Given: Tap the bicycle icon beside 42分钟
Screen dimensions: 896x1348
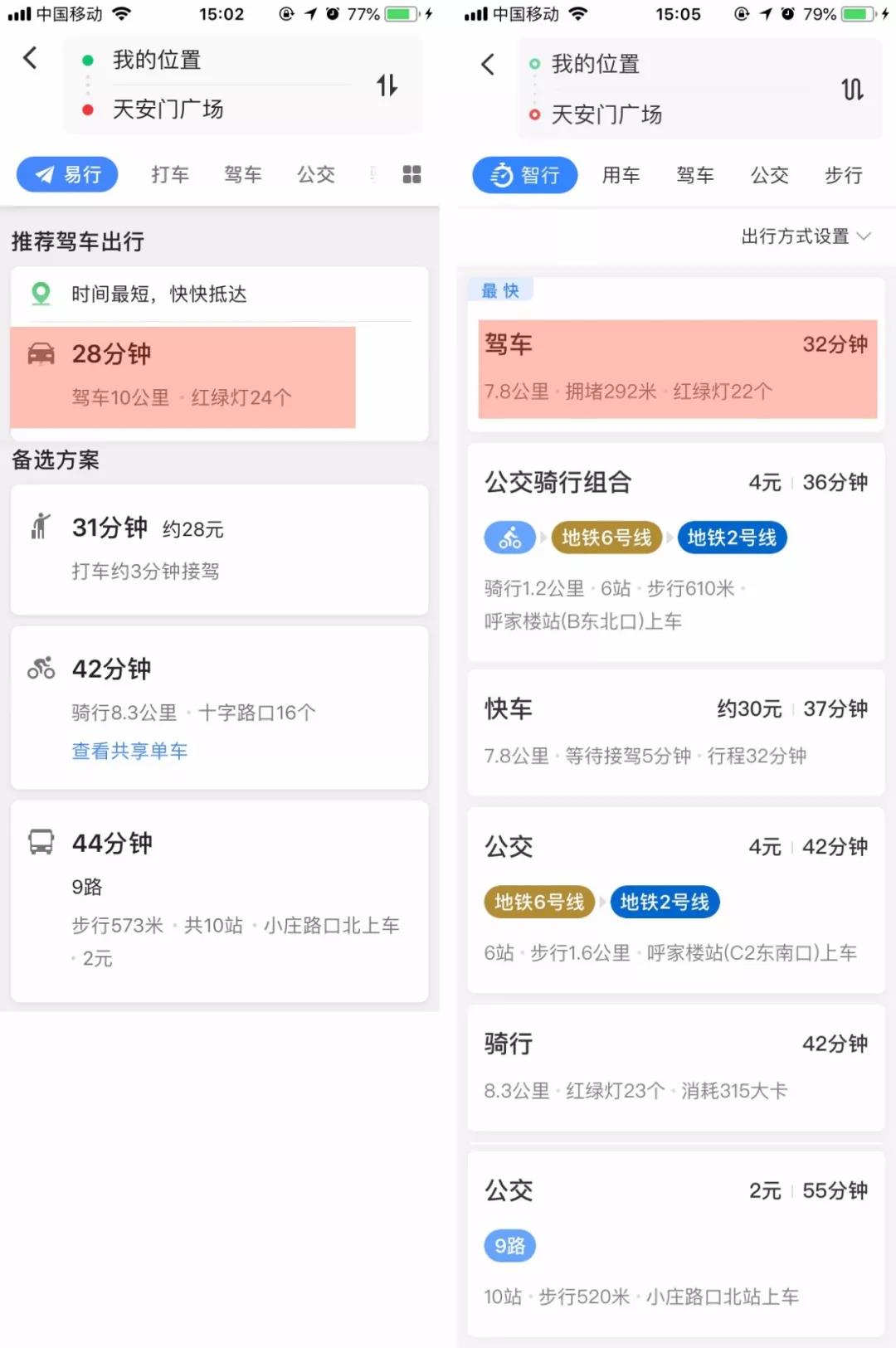Looking at the screenshot, I should coord(41,668).
